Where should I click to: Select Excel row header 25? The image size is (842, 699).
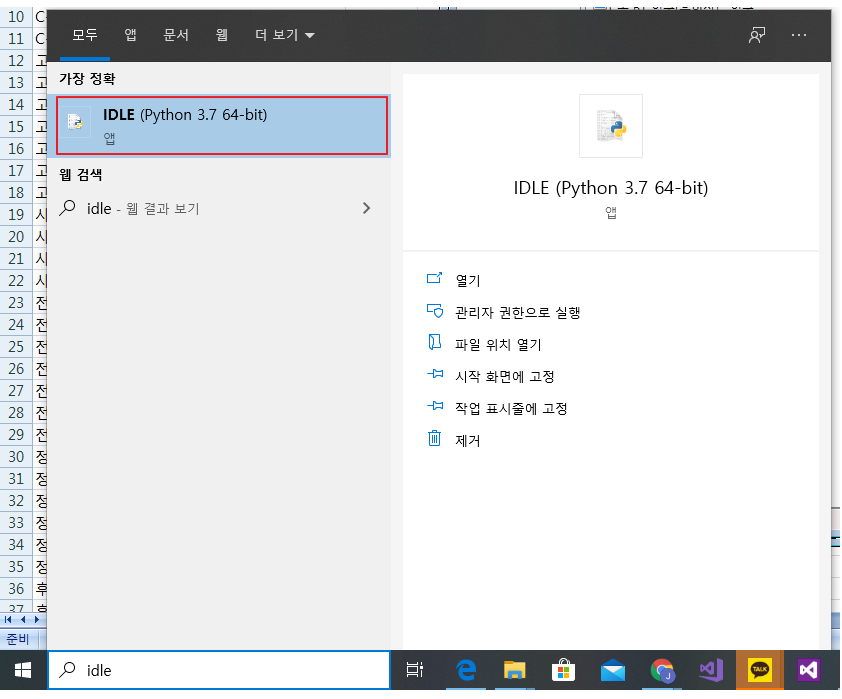pyautogui.click(x=16, y=347)
